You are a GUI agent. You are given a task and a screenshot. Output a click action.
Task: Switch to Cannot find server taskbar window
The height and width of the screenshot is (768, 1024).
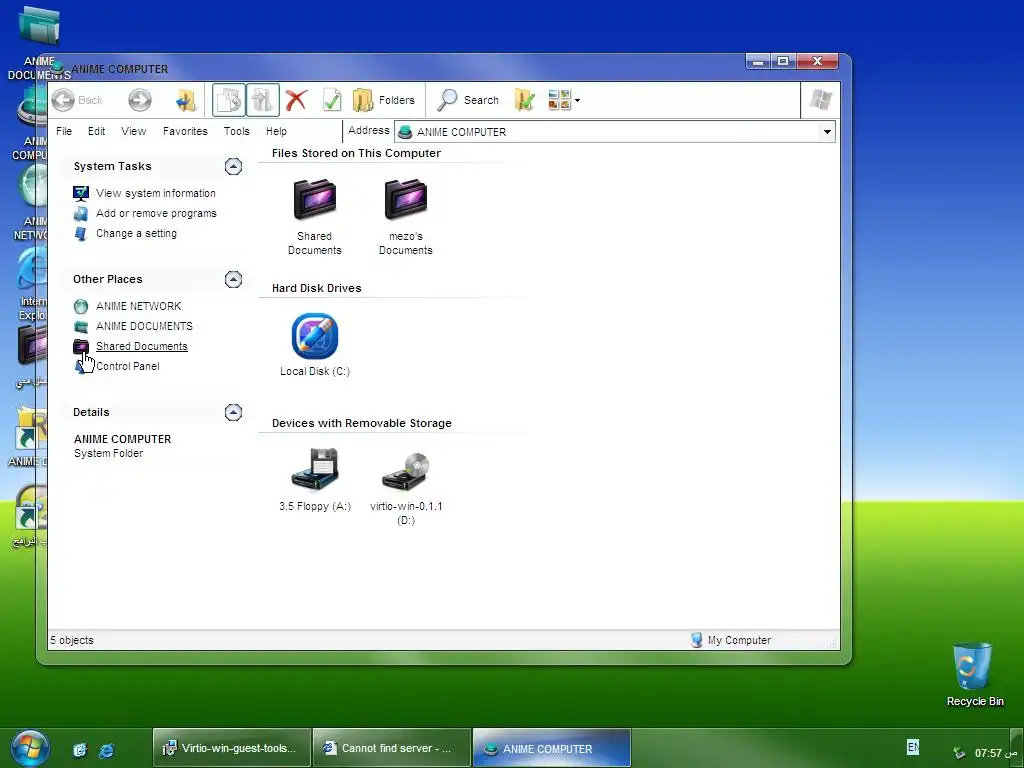tap(392, 748)
